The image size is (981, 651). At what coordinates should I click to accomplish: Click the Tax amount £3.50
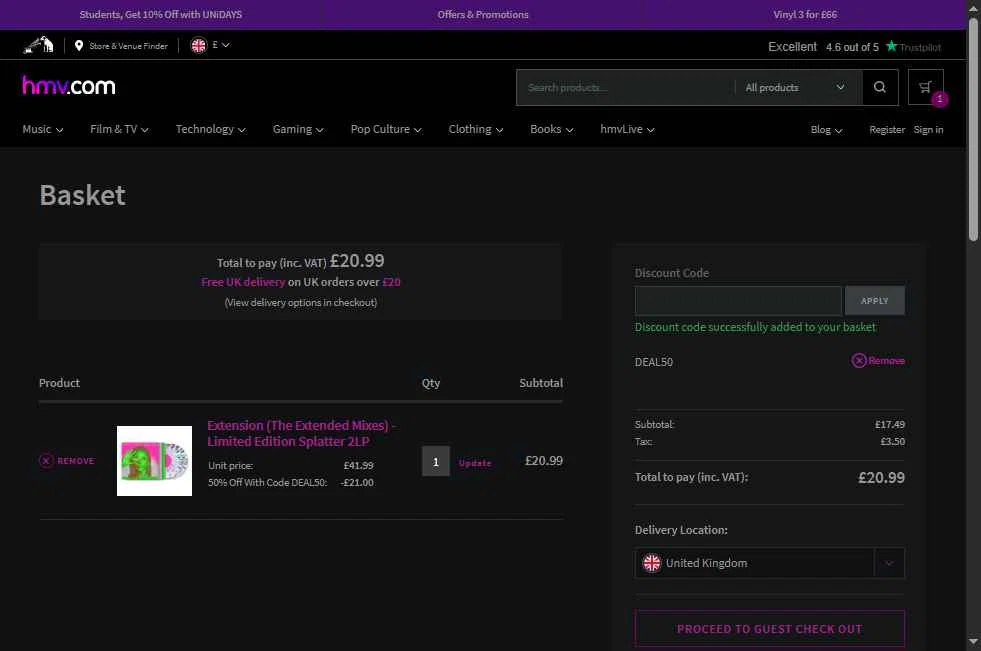click(893, 442)
